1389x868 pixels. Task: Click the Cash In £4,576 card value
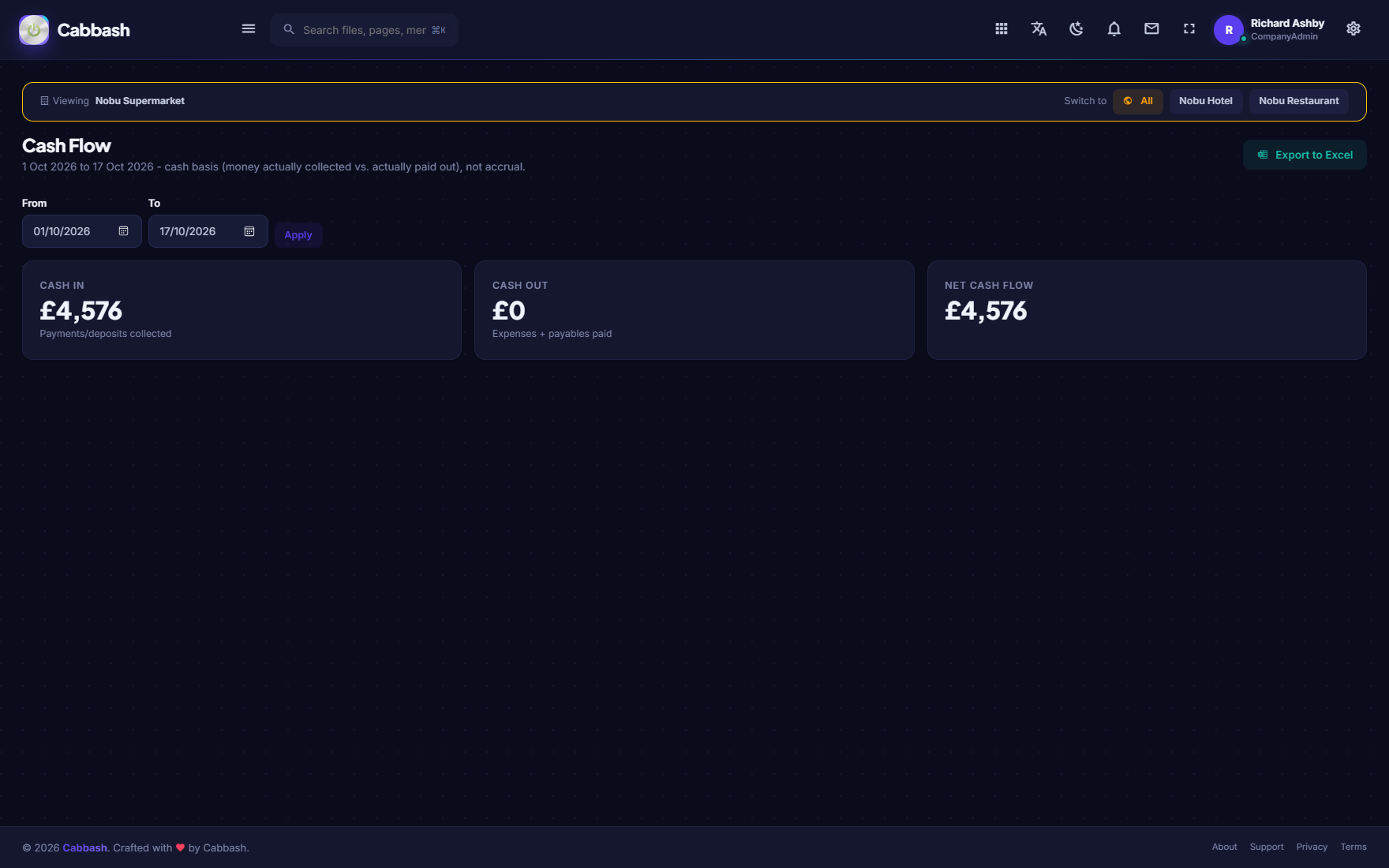81,311
